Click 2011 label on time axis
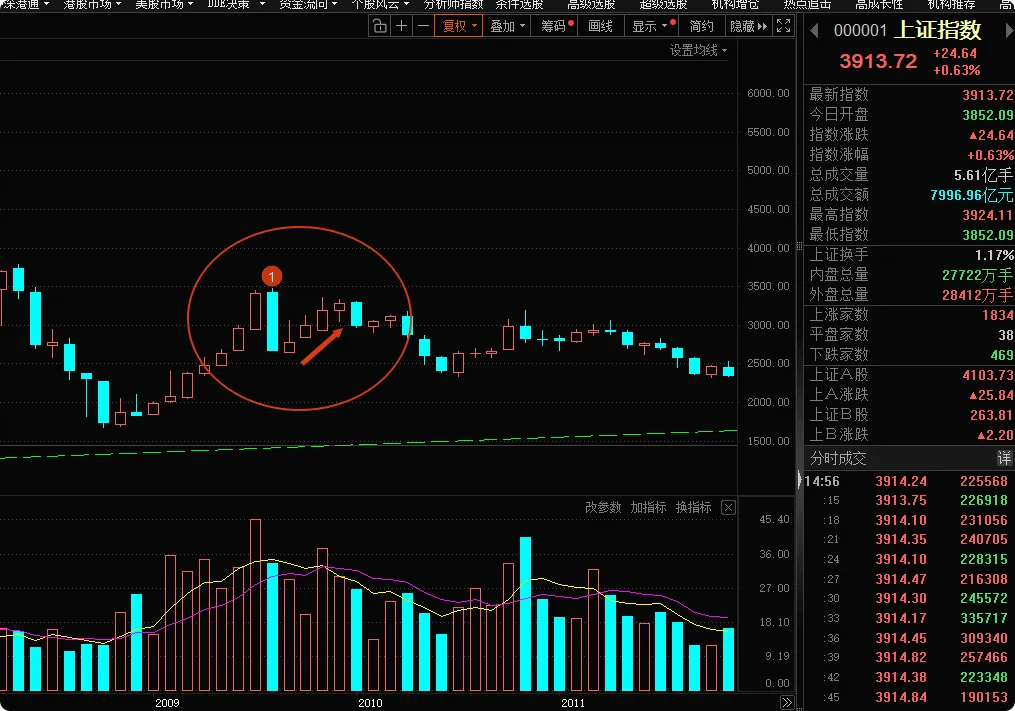Viewport: 1015px width, 711px height. (572, 703)
